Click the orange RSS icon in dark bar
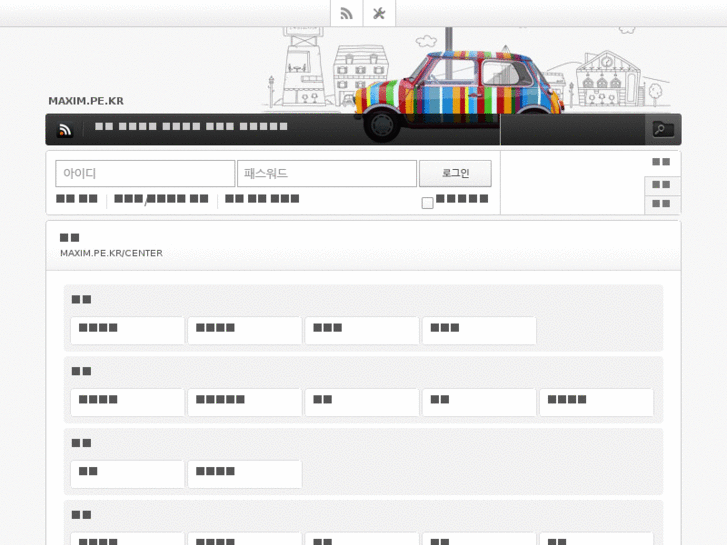The image size is (727, 545). coord(65,130)
